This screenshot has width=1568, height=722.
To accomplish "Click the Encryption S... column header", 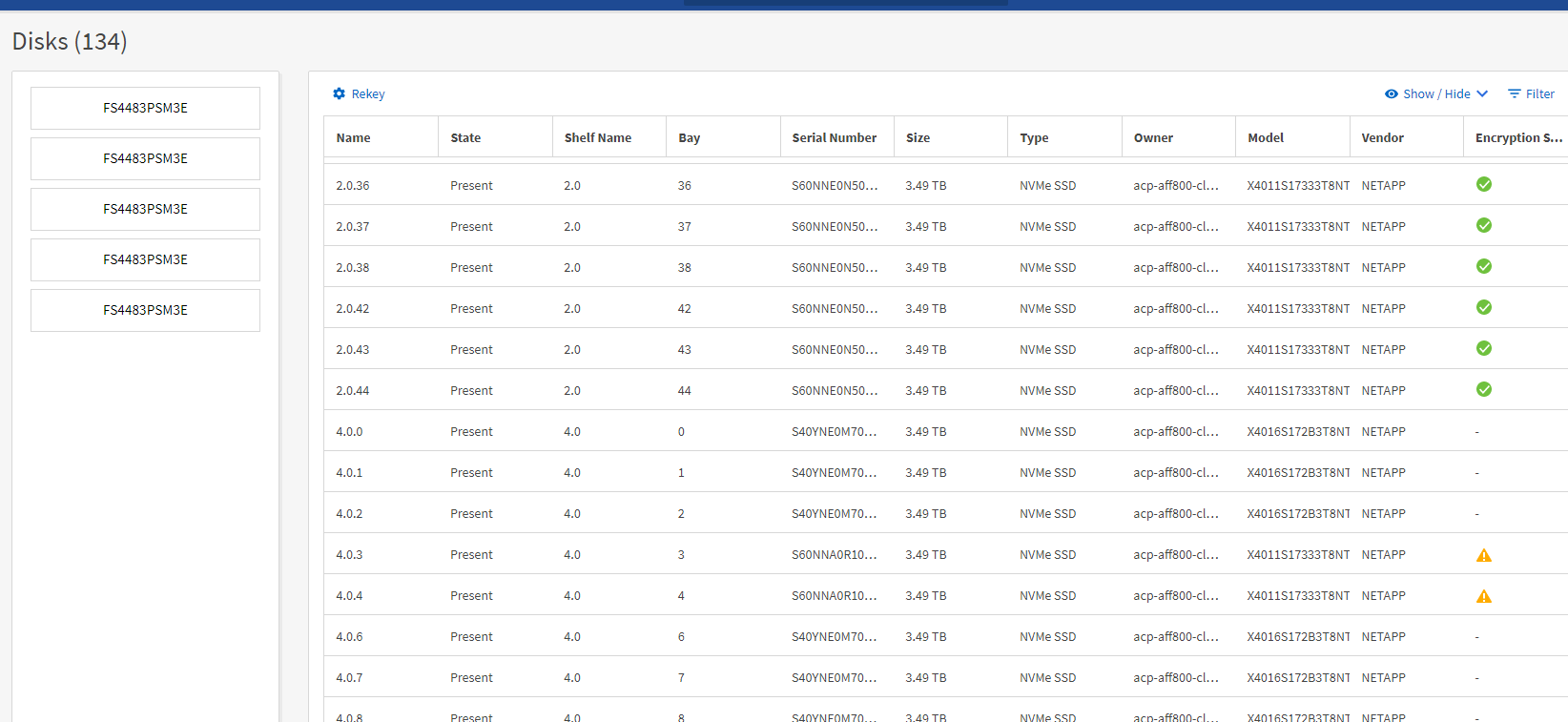I will [1517, 137].
